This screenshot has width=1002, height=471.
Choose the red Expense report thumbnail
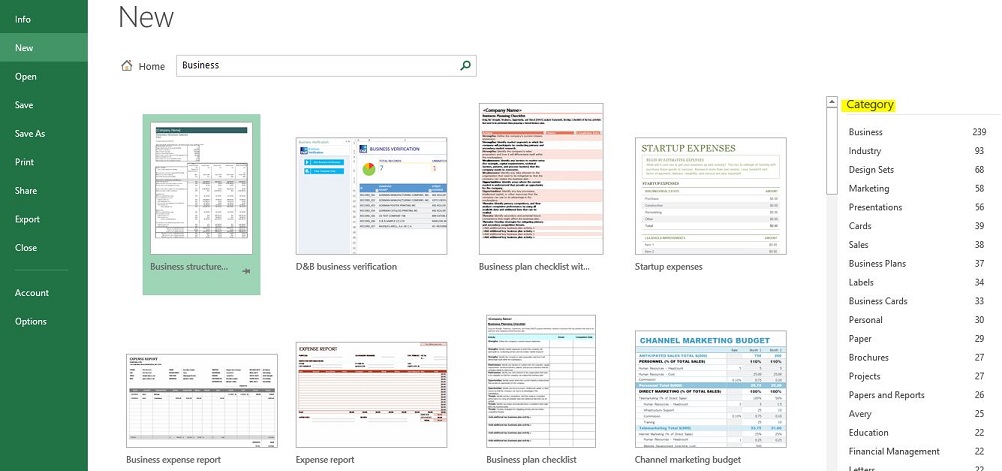[x=371, y=394]
